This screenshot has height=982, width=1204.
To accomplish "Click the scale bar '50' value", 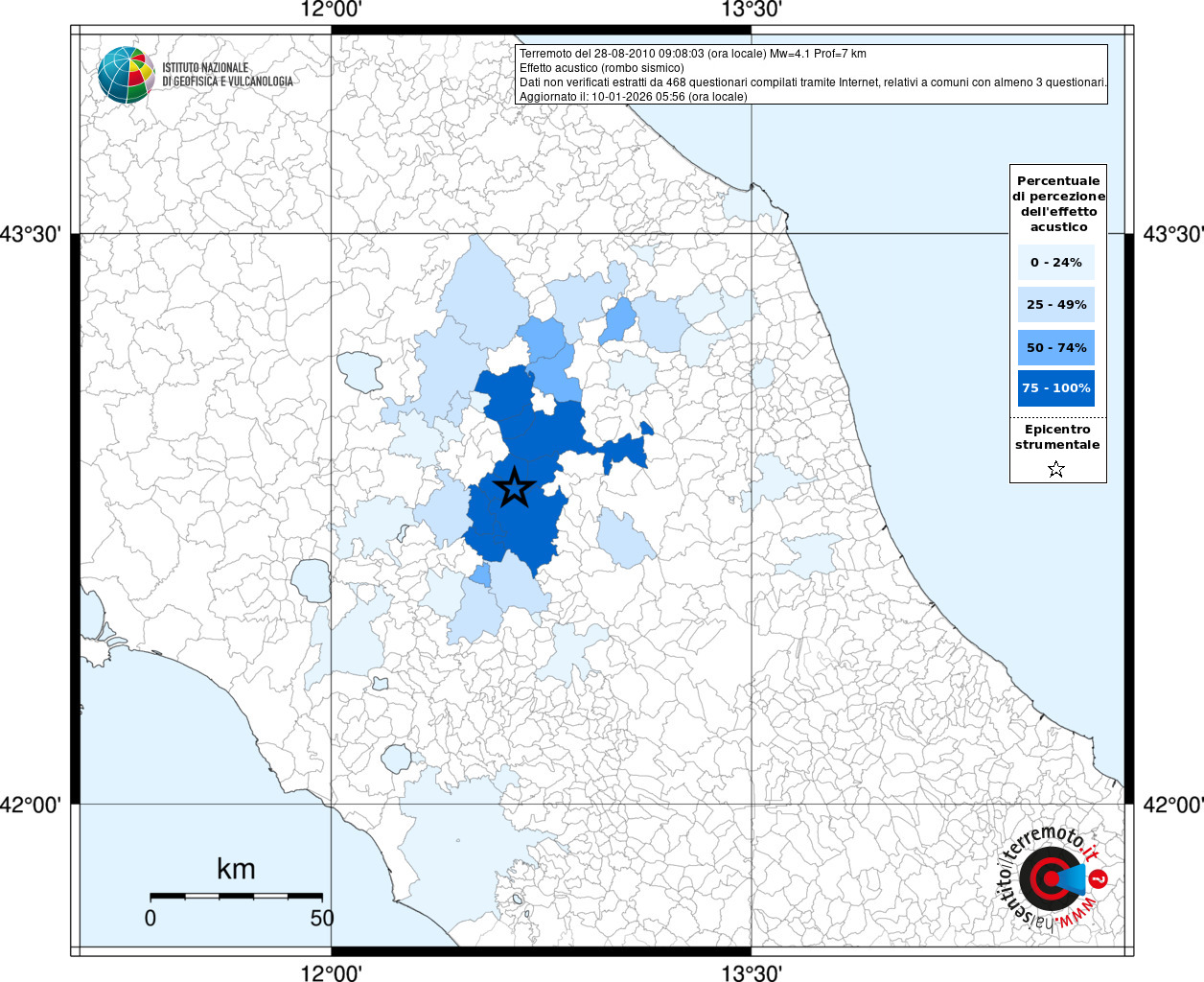I will pyautogui.click(x=322, y=918).
